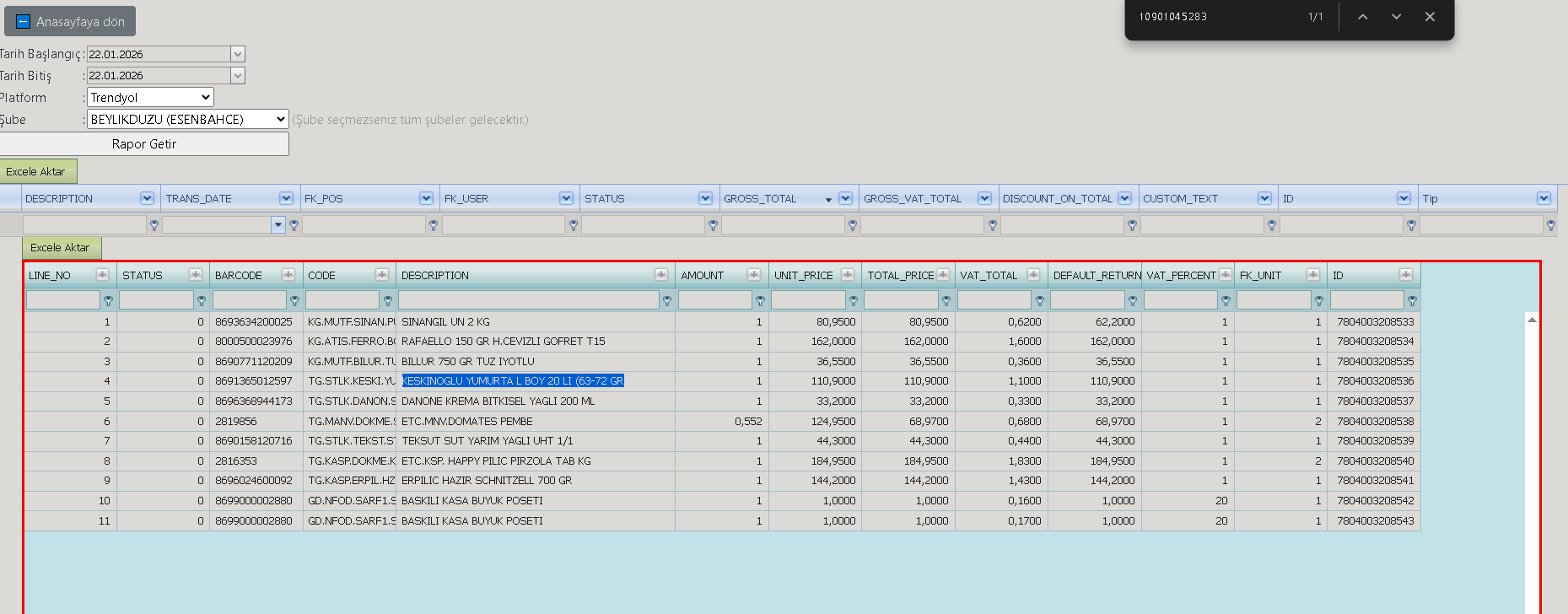This screenshot has width=1568, height=614.
Task: Click the filter icon under BARCODE column
Action: [294, 300]
